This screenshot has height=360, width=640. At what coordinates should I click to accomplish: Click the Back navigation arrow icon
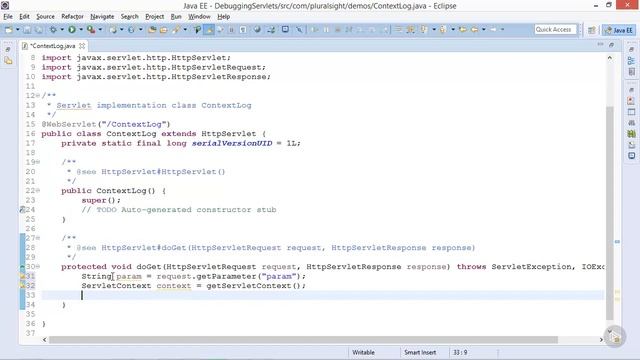coord(474,30)
